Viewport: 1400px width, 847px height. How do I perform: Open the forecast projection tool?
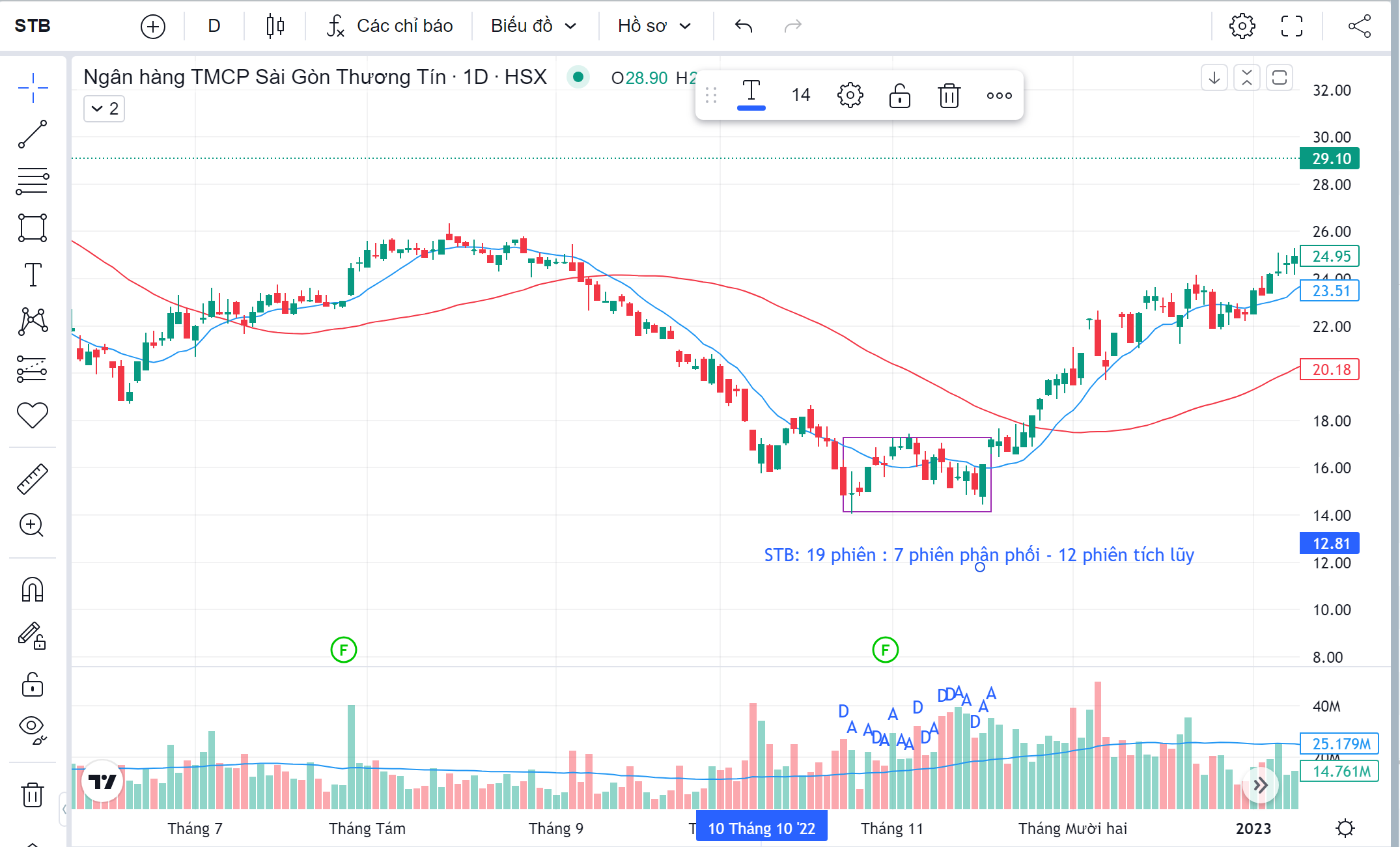pyautogui.click(x=33, y=368)
